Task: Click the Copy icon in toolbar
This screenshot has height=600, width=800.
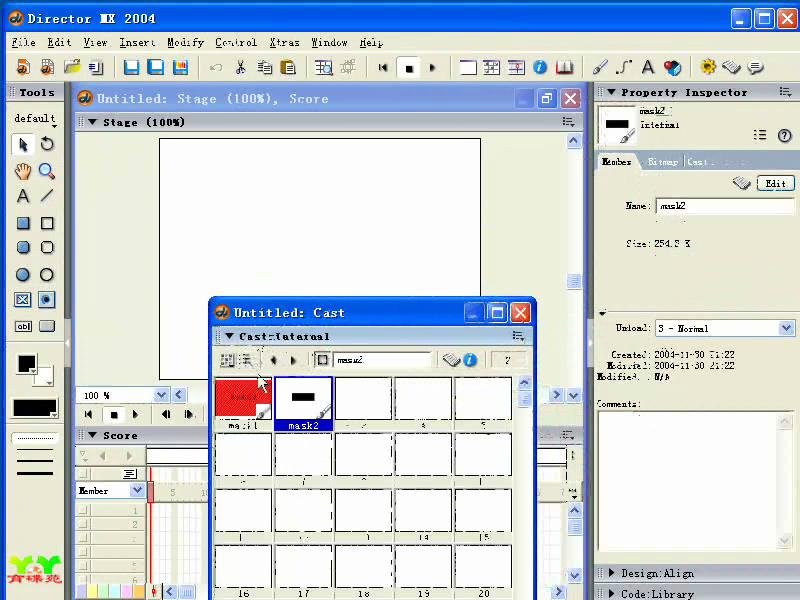Action: pyautogui.click(x=264, y=67)
